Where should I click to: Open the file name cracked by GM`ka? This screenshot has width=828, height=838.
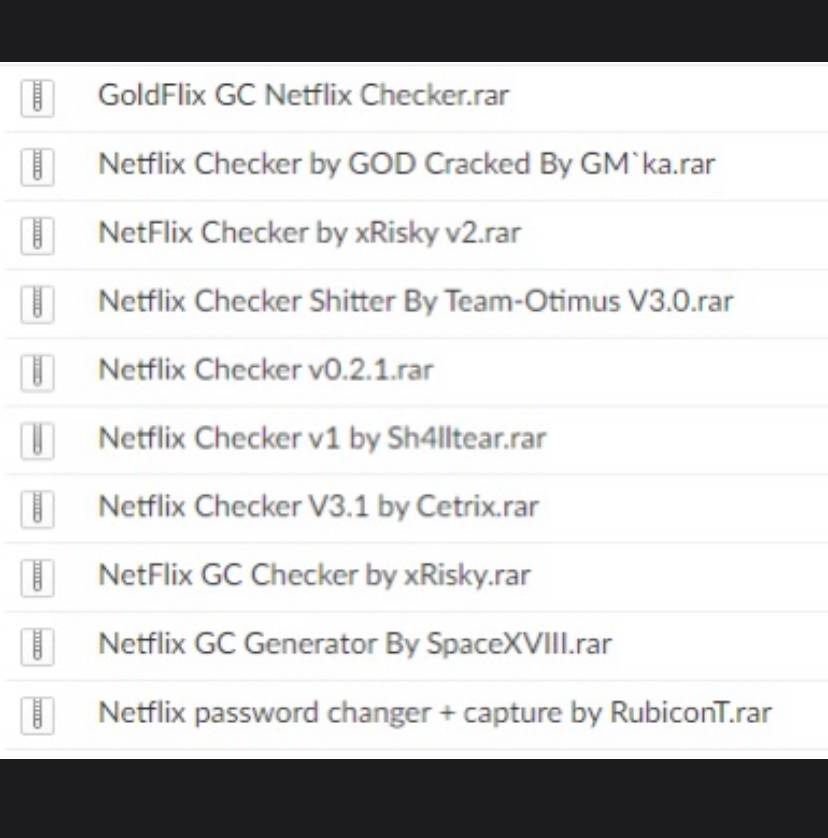[x=406, y=164]
